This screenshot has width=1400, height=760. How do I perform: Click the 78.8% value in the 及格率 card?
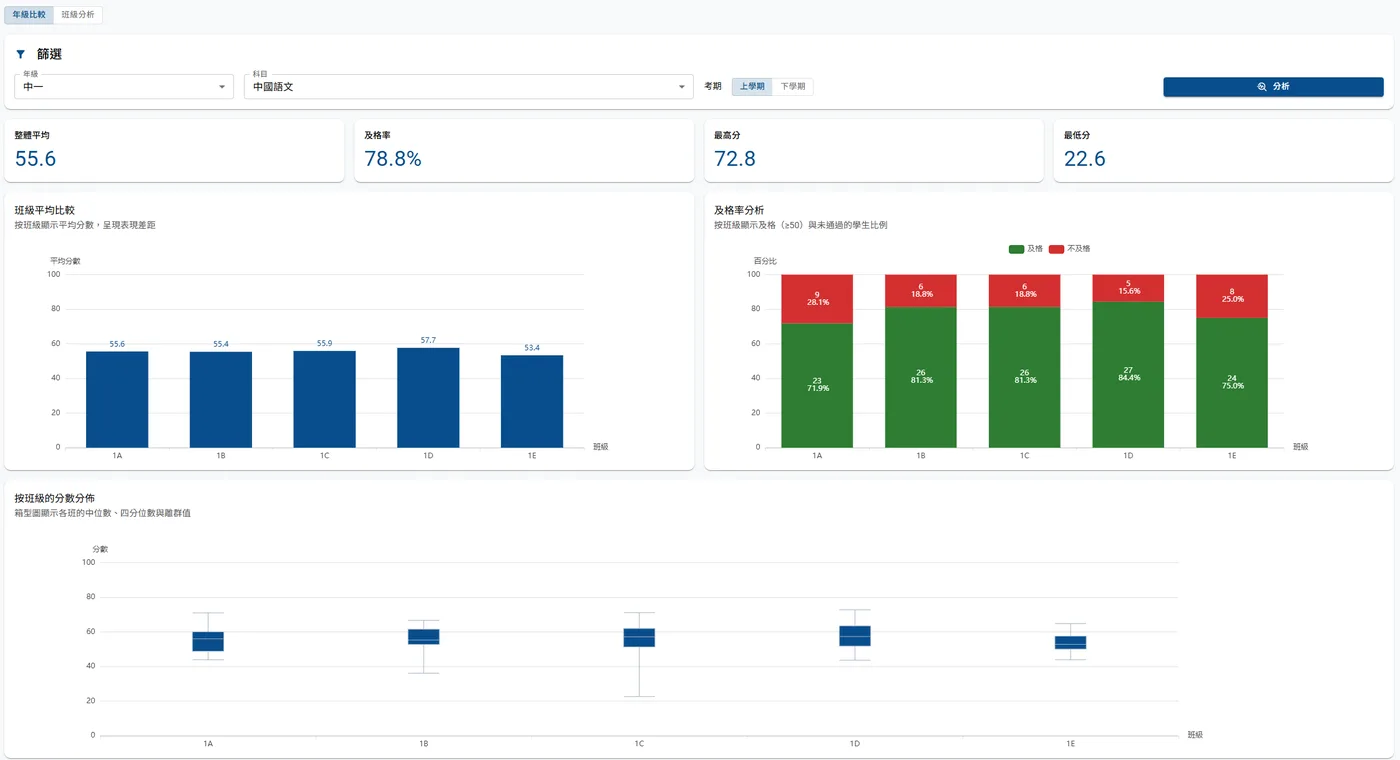tap(393, 158)
